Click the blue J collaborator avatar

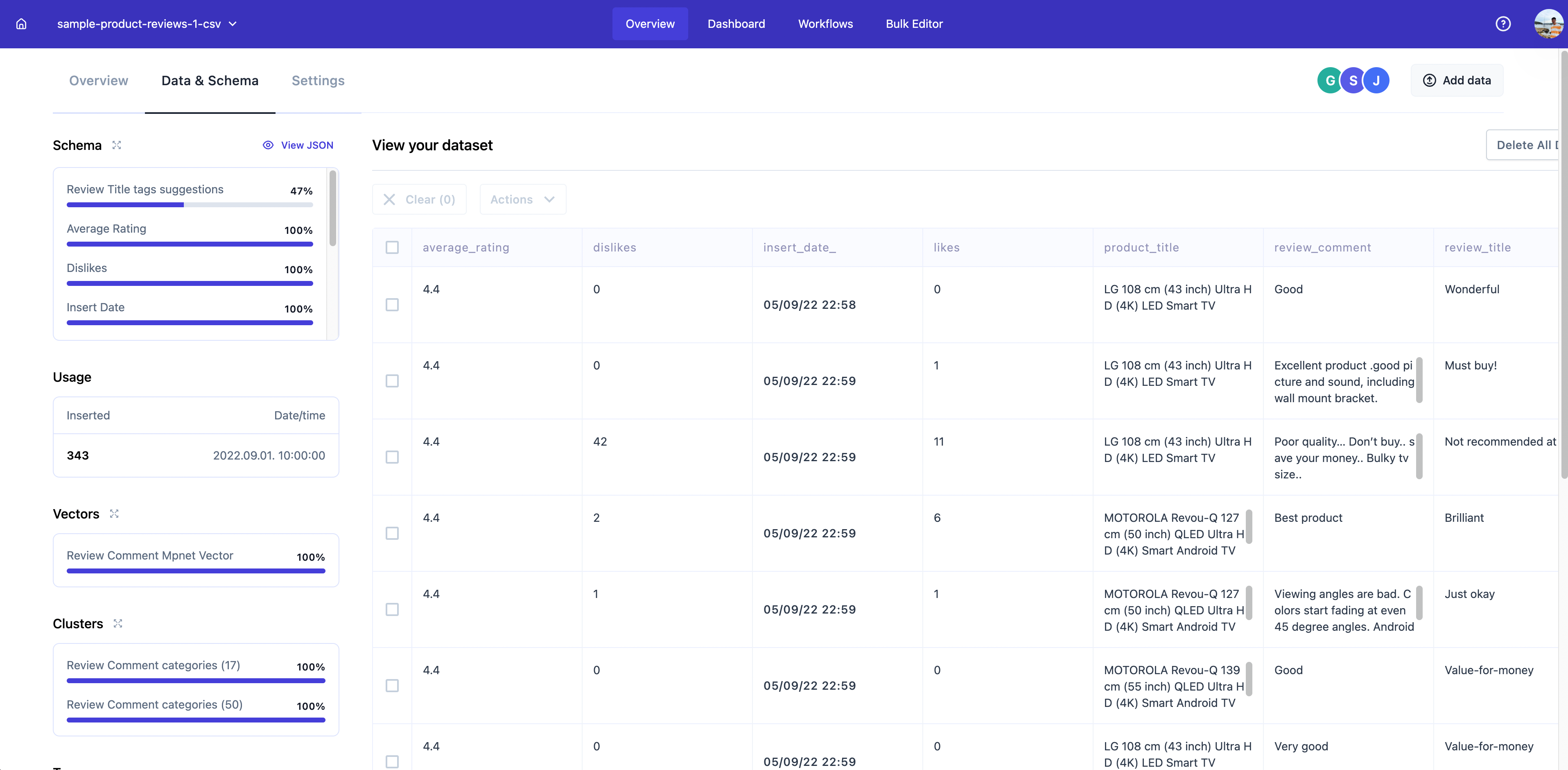click(x=1376, y=80)
